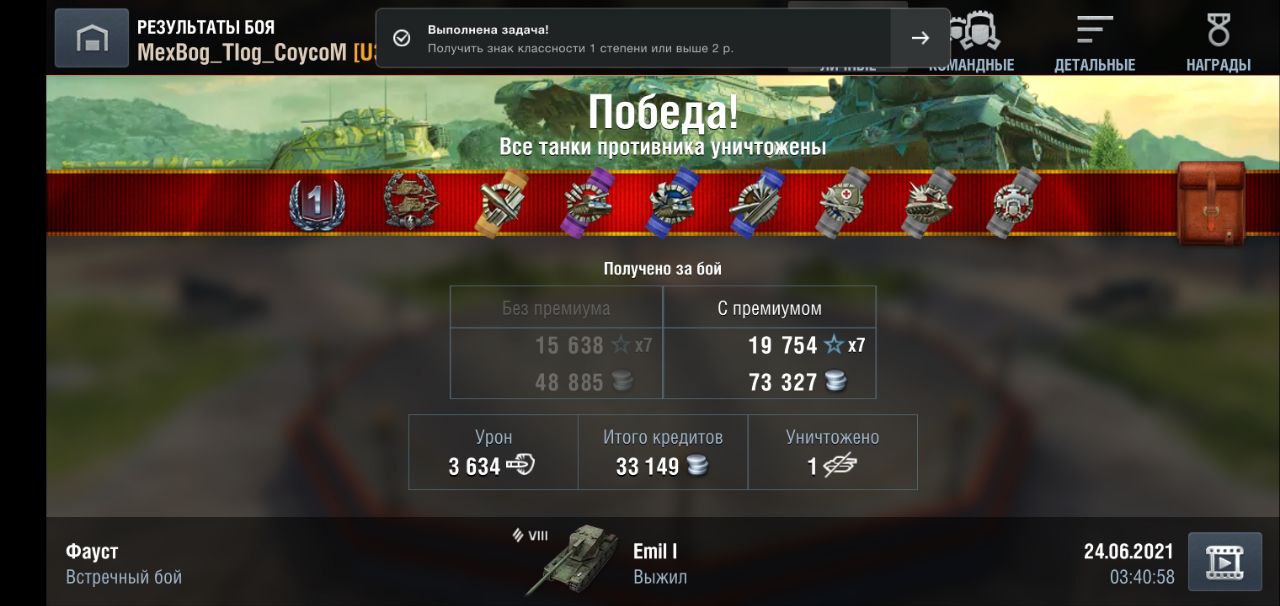Select the last gray-ribbon medal
The image size is (1280, 606).
click(1016, 204)
